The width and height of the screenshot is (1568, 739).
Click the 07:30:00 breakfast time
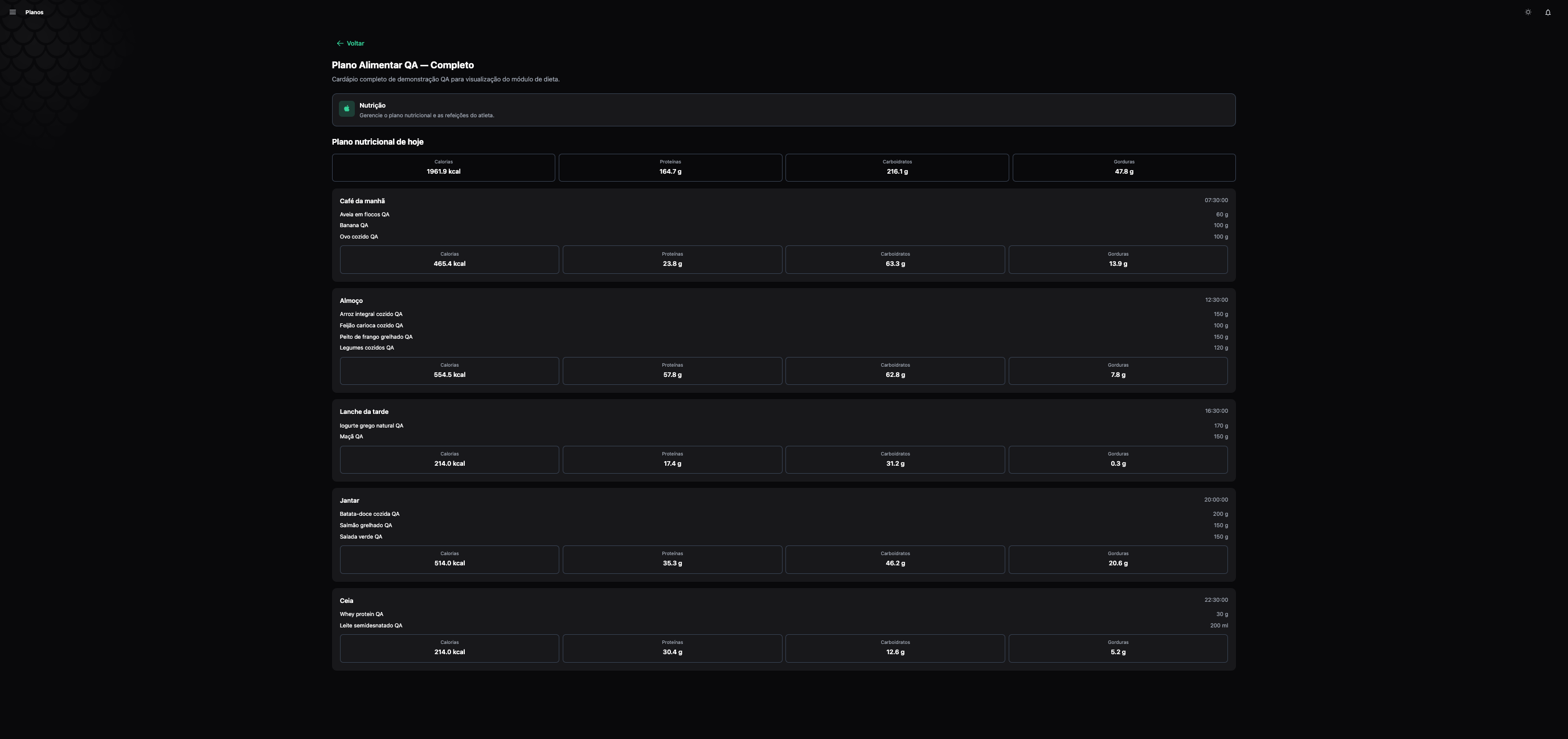point(1215,200)
